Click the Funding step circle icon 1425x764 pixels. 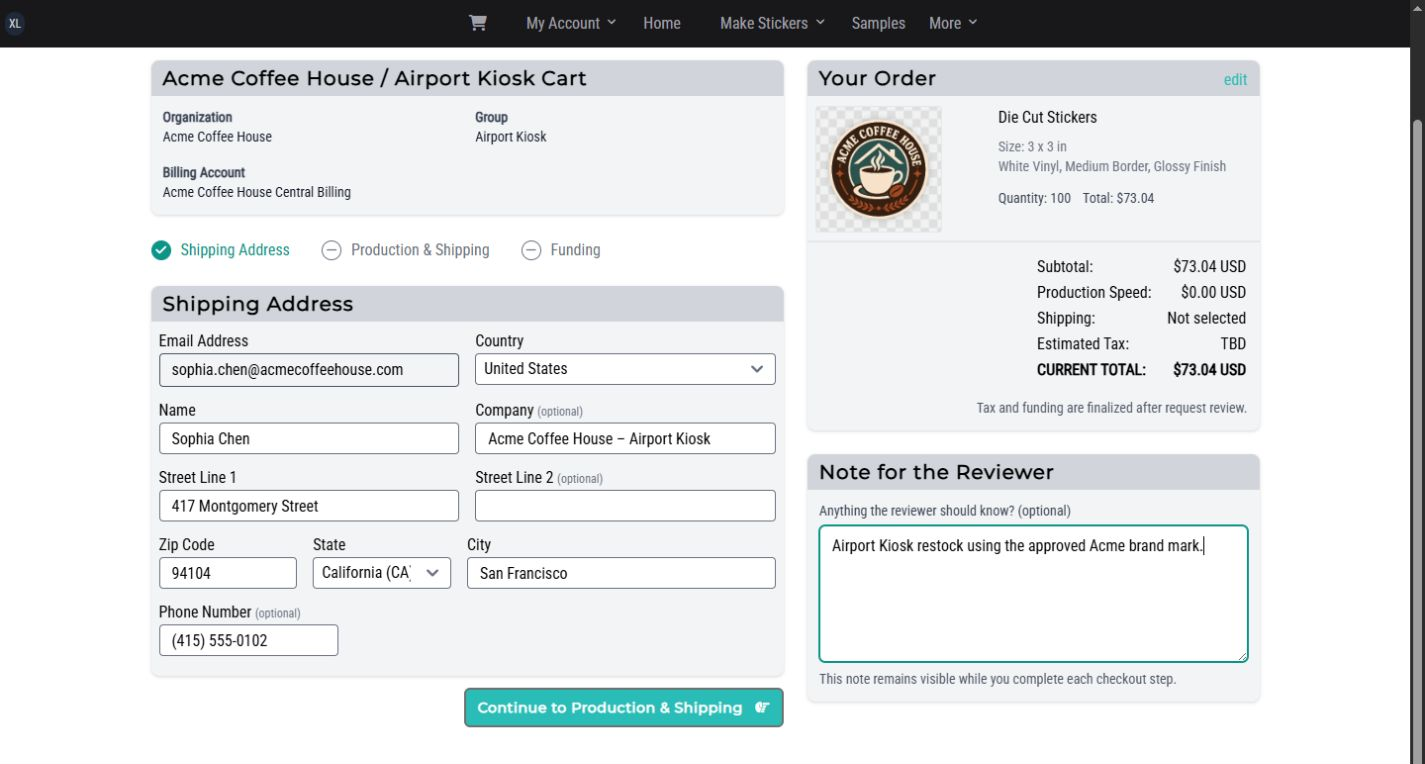click(x=531, y=250)
